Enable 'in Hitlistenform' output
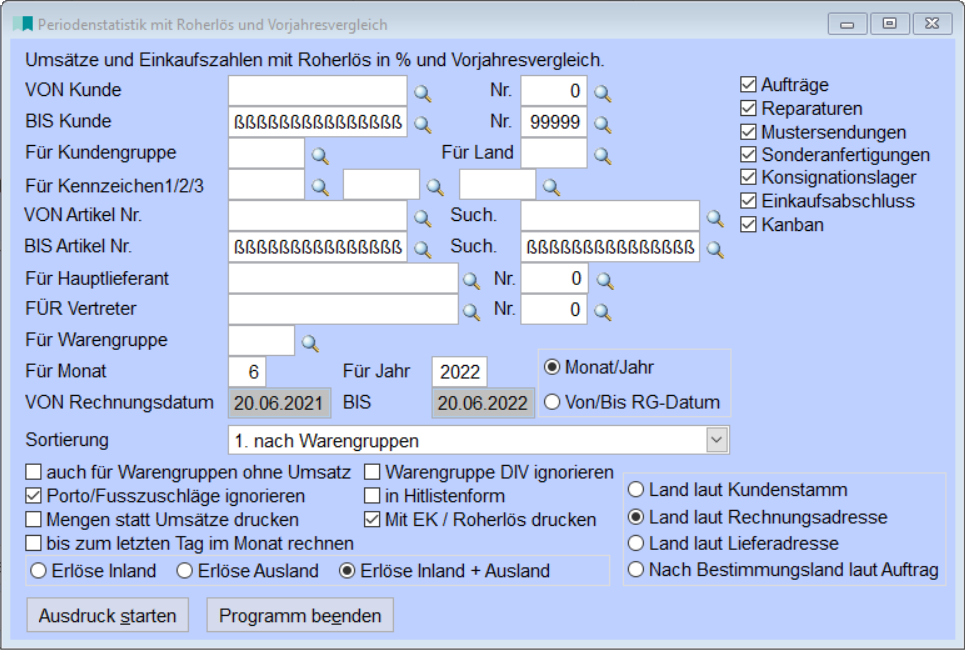The width and height of the screenshot is (965, 650). pos(373,494)
